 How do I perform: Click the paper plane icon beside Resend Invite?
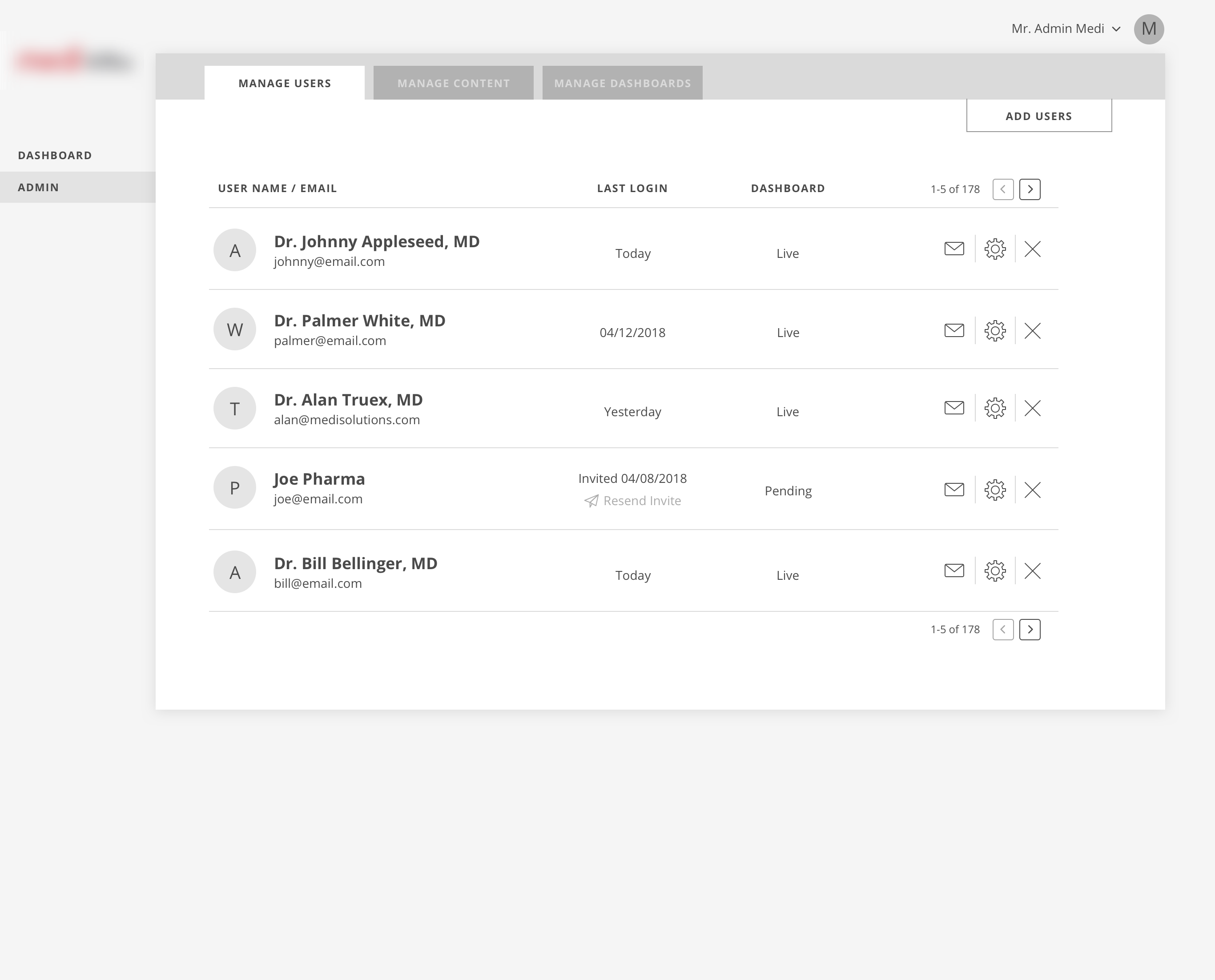[x=591, y=501]
